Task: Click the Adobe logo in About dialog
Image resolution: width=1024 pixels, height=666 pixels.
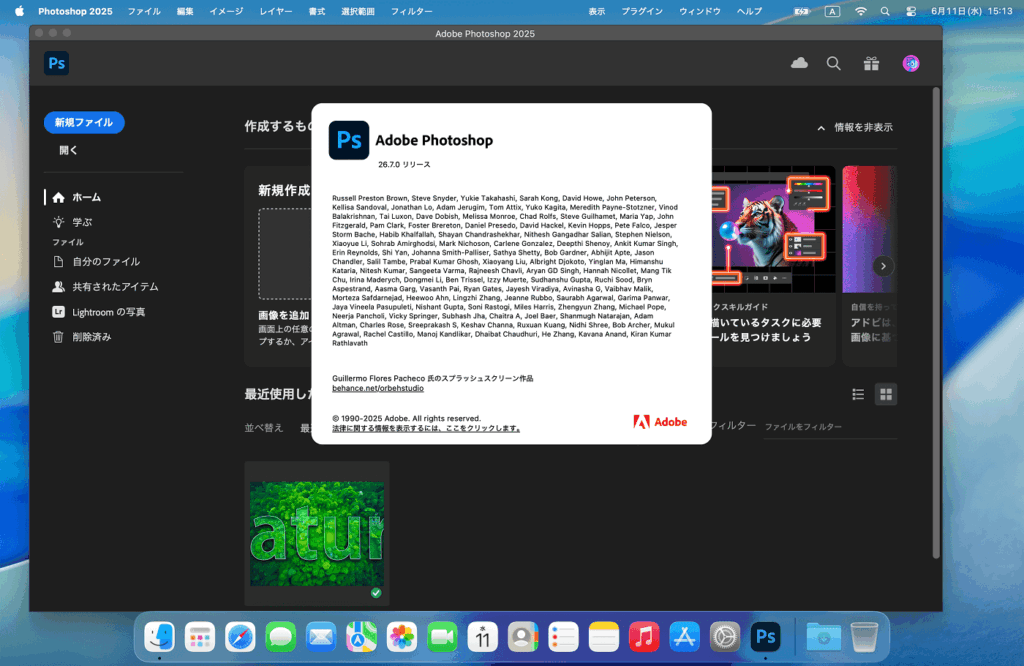Action: coord(660,422)
